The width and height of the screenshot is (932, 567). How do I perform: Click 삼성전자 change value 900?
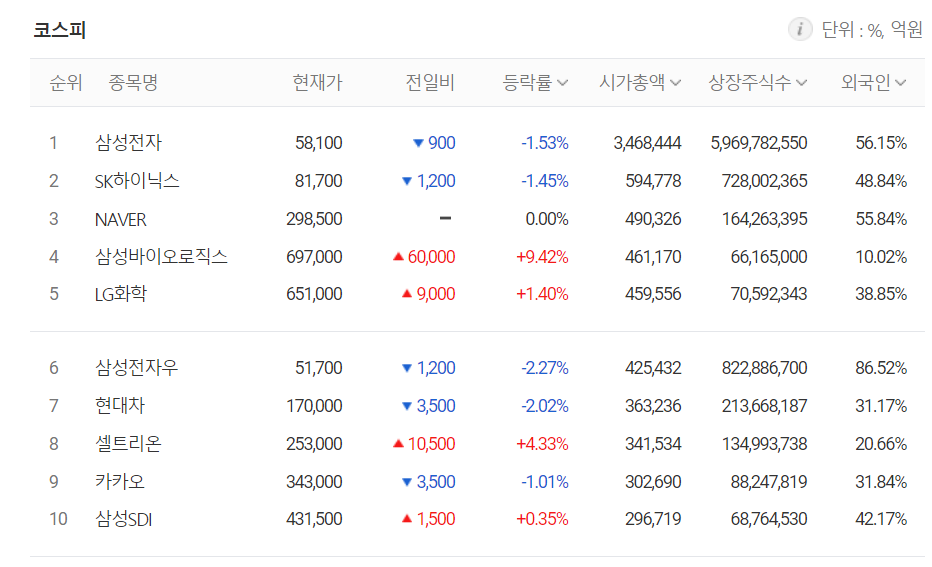click(442, 143)
